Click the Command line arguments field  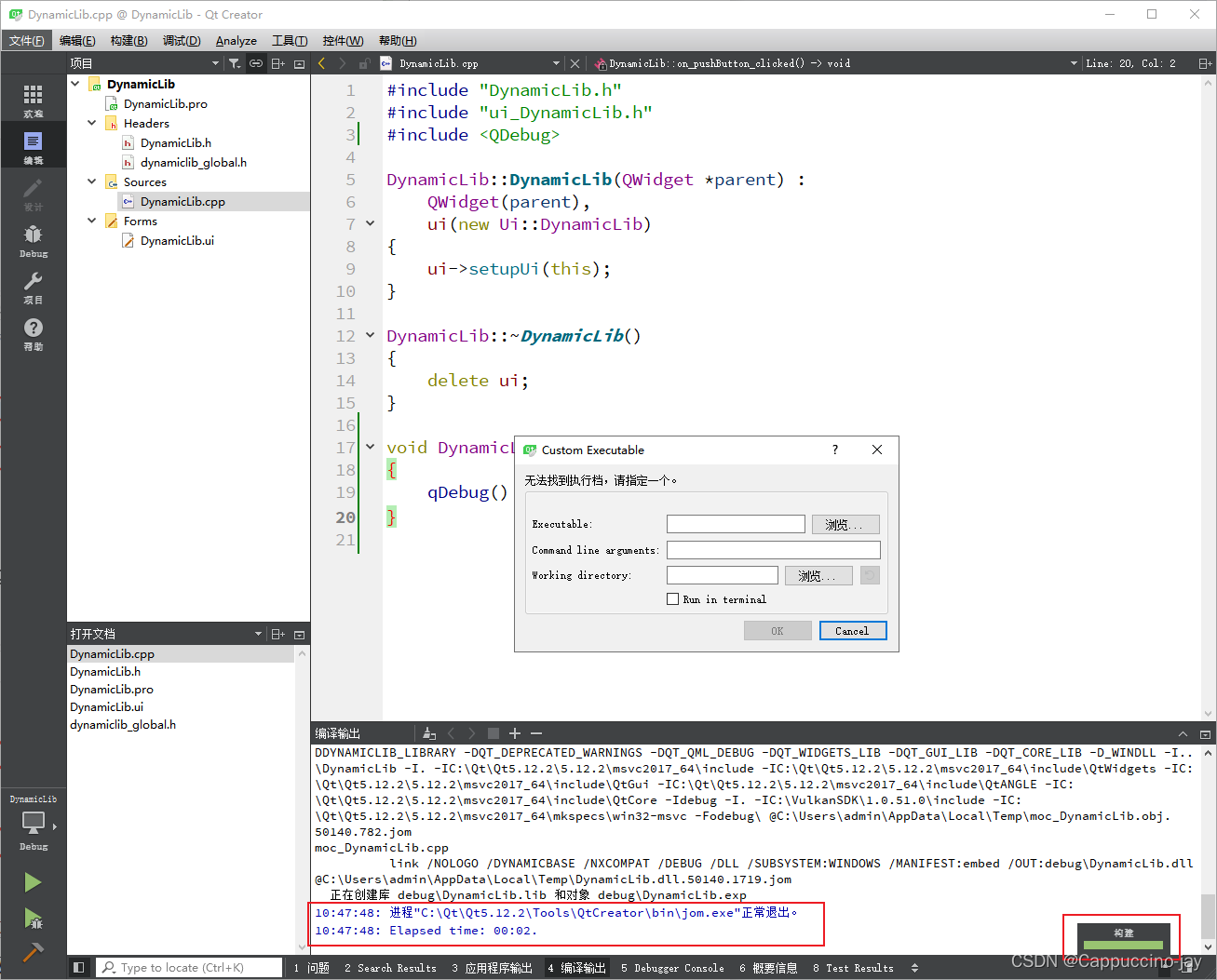pos(774,550)
